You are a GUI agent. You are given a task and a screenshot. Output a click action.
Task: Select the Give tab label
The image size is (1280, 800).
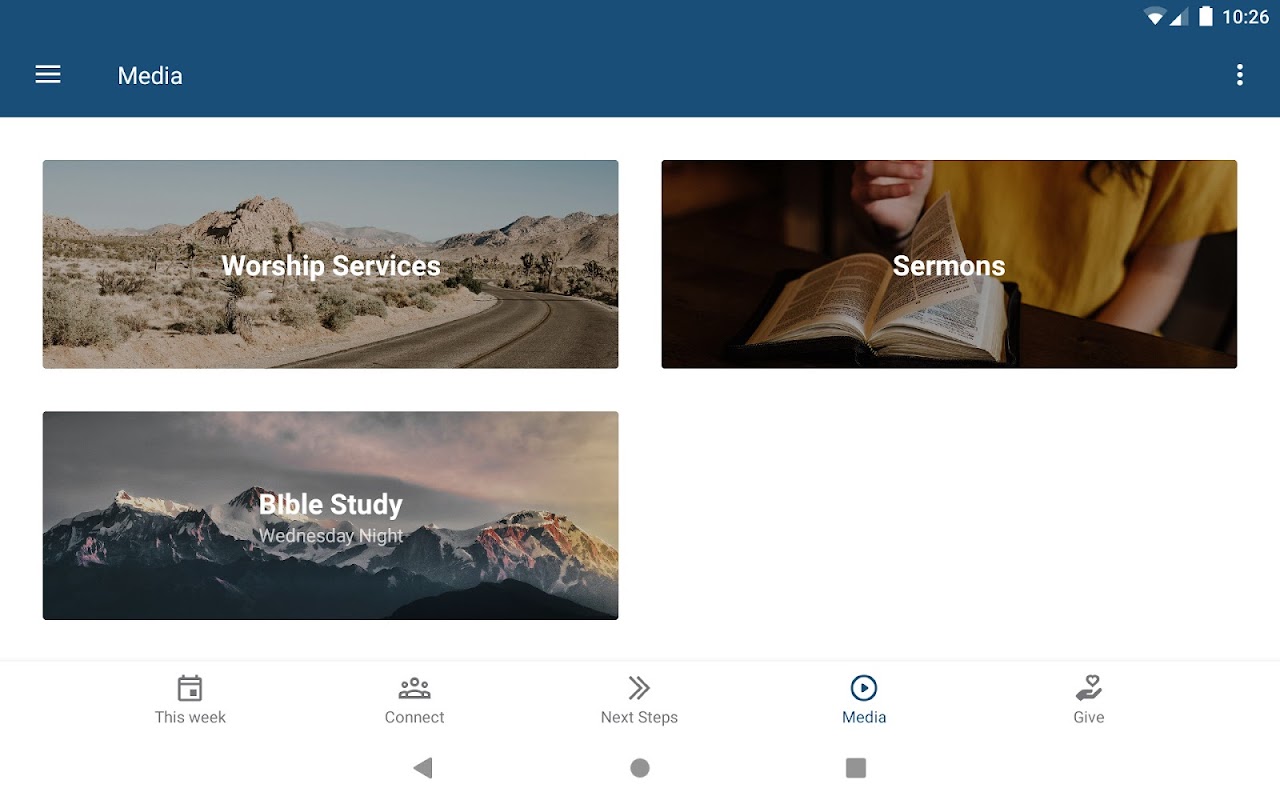point(1088,717)
